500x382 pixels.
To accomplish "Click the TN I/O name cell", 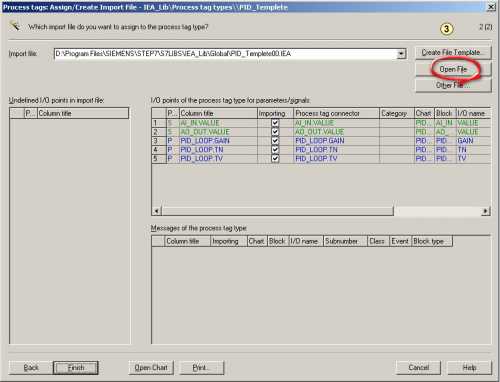I will click(x=473, y=150).
